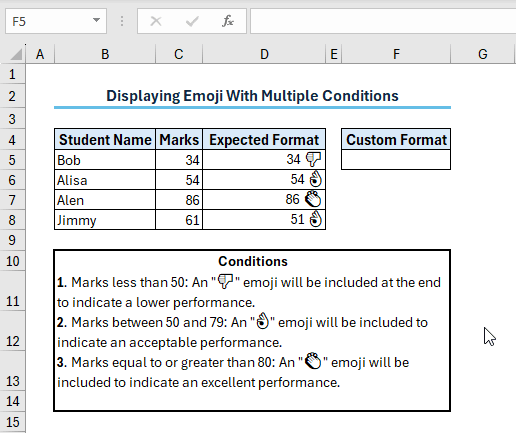Select column G header
516x433 pixels.
click(x=483, y=54)
